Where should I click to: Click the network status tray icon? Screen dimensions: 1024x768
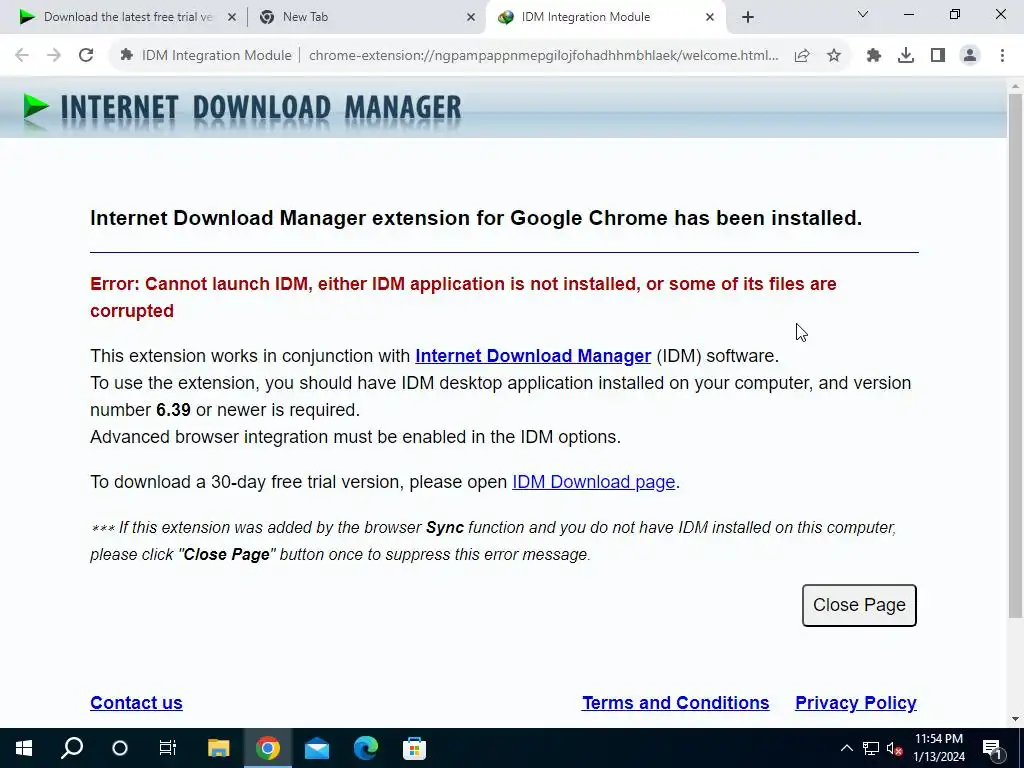click(871, 748)
